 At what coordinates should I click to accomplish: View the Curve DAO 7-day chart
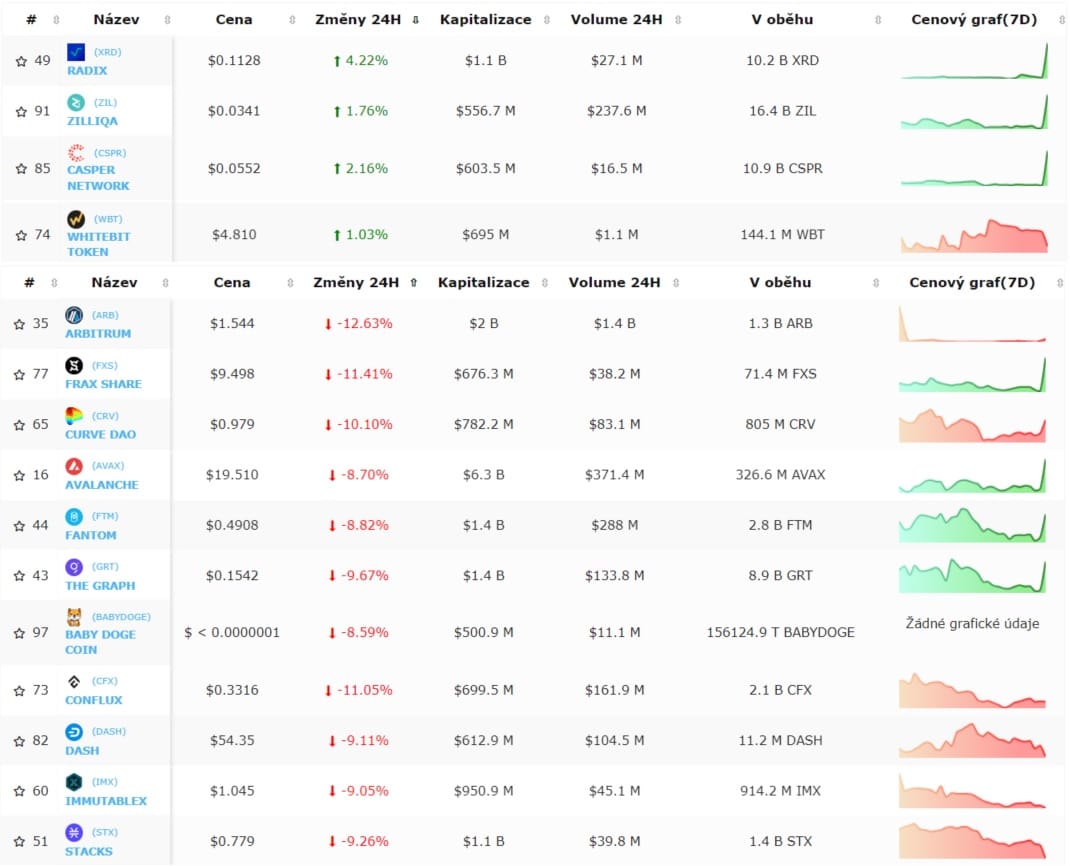972,425
